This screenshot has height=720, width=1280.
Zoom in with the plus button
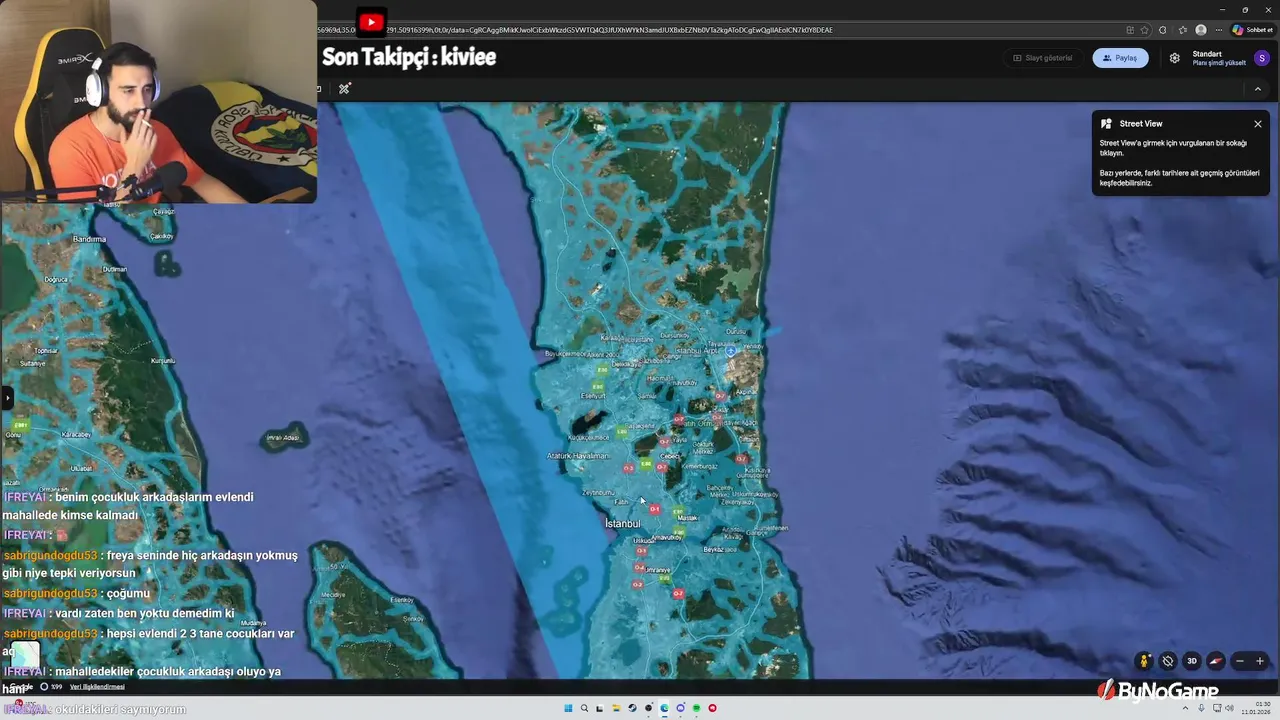[x=1260, y=661]
